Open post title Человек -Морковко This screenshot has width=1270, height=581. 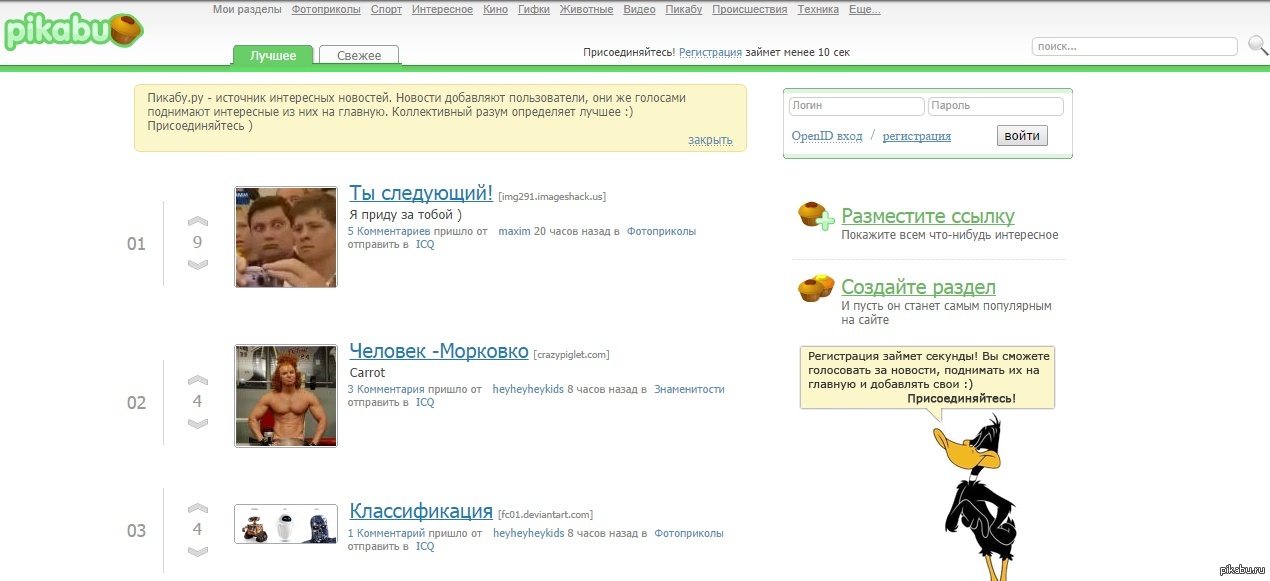pyautogui.click(x=439, y=352)
